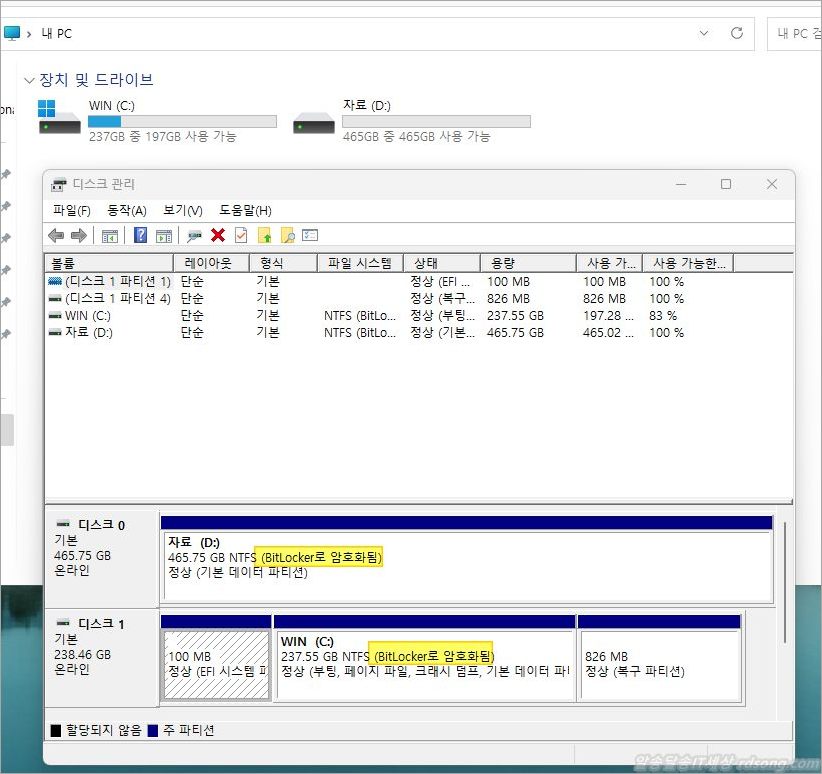Collapse the 장치 및 드라이브 section
Image resolution: width=822 pixels, height=774 pixels.
(29, 80)
